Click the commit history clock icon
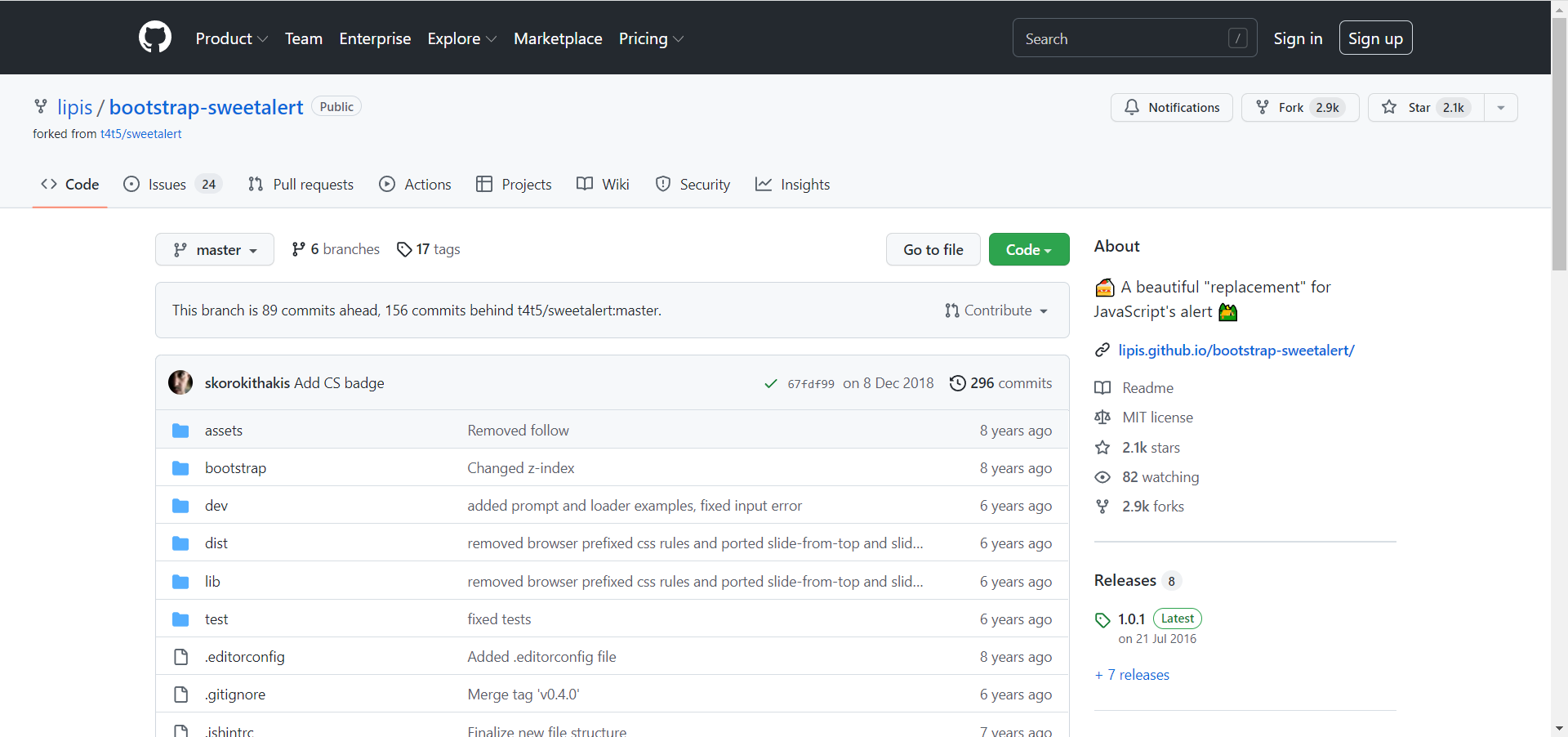Viewport: 1568px width, 737px height. coord(957,383)
